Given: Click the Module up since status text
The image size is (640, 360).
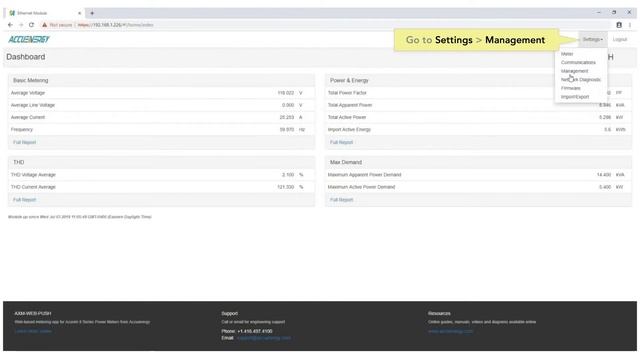Looking at the screenshot, I should (x=80, y=217).
